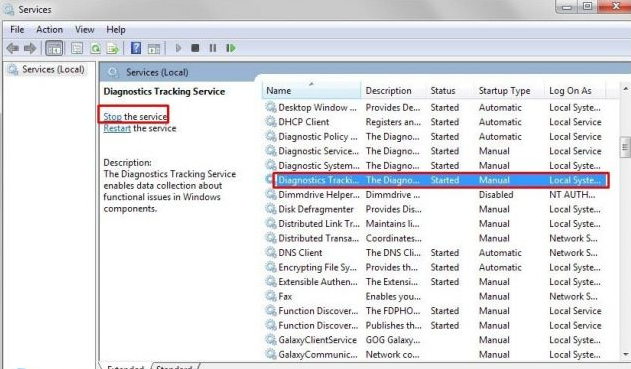Click Coordinates... description cell

click(393, 238)
